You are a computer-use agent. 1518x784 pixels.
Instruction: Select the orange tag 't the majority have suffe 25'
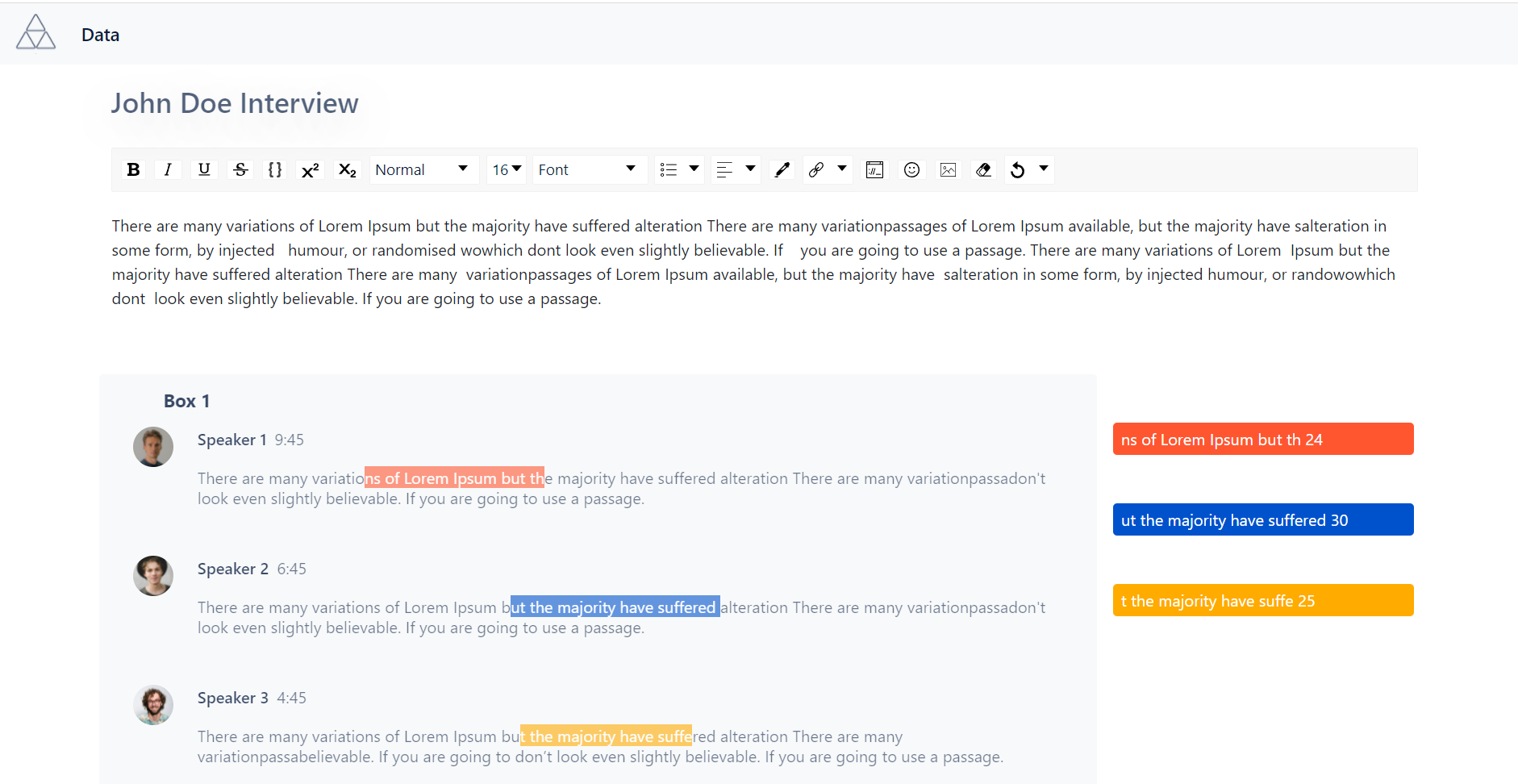point(1263,600)
